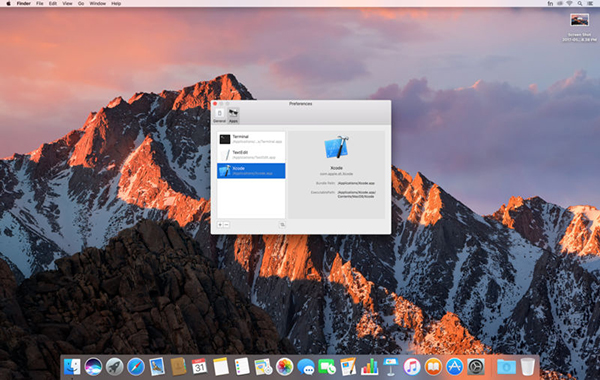Switch to the General preferences tab
Viewport: 600px width, 380px height.
click(219, 115)
